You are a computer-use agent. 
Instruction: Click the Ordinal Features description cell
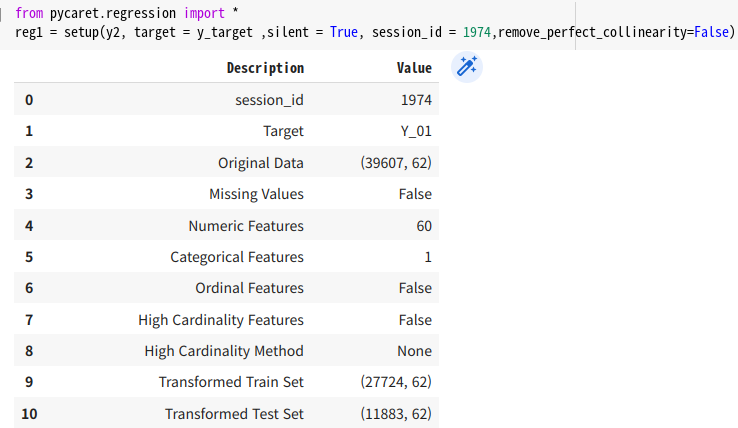(x=249, y=288)
